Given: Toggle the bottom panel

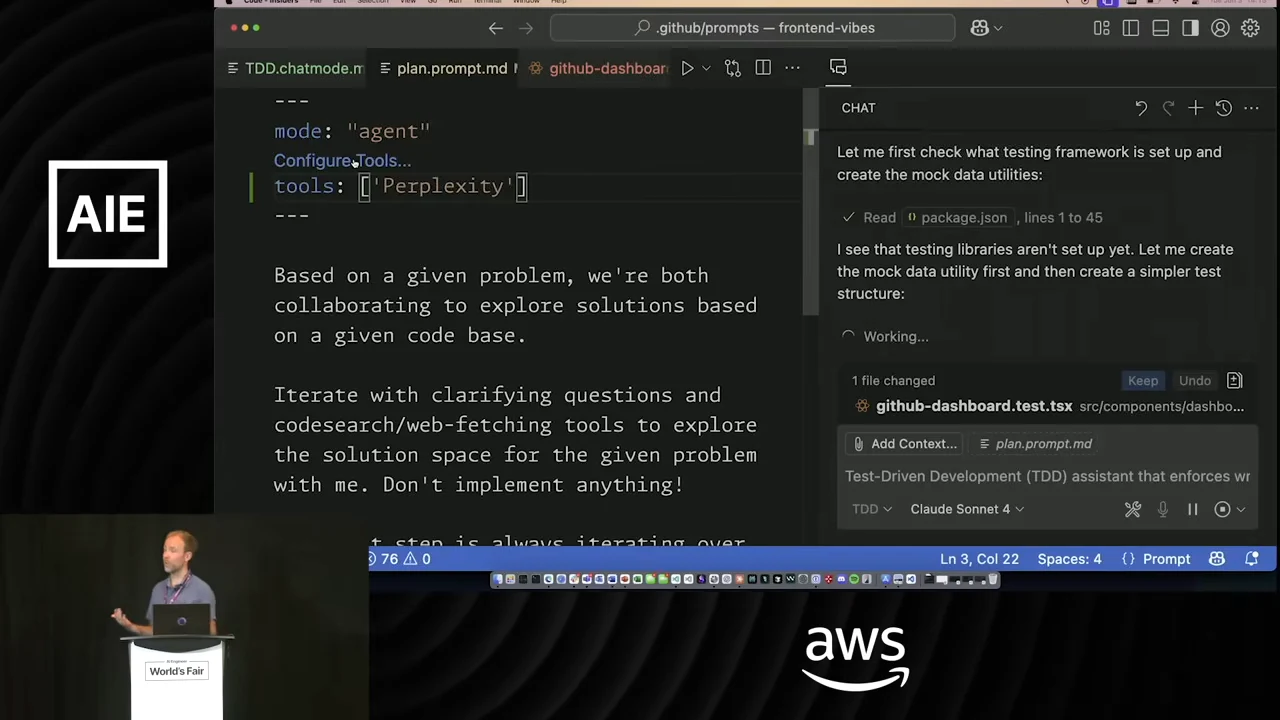Looking at the screenshot, I should (1160, 28).
